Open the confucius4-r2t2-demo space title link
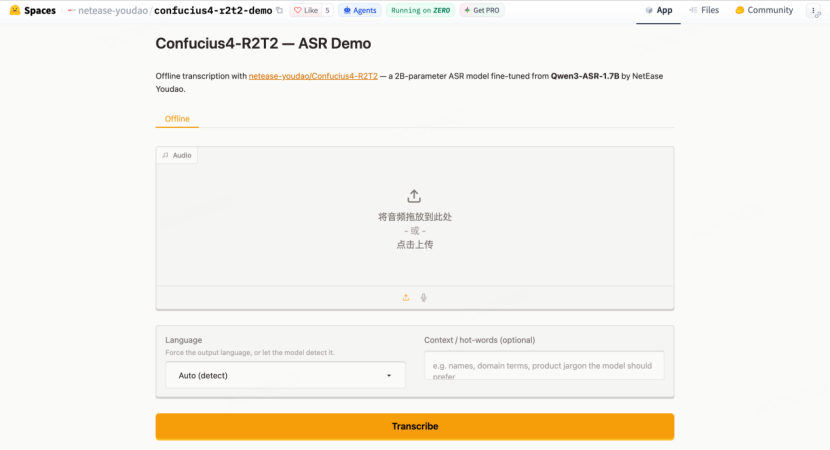The width and height of the screenshot is (830, 450). 213,10
